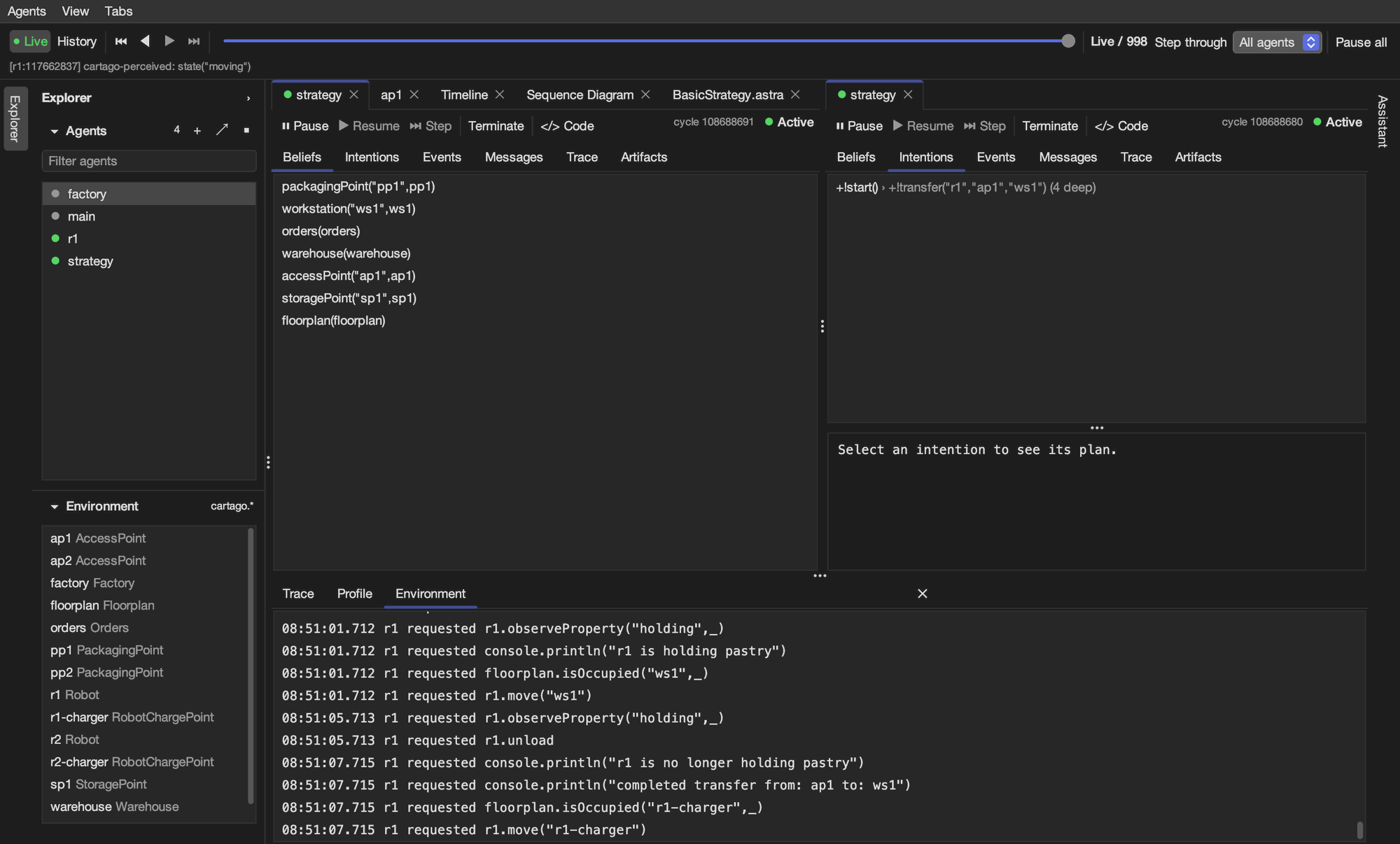Close the BasicStrategy.astra tab
This screenshot has height=844, width=1400.
[795, 94]
